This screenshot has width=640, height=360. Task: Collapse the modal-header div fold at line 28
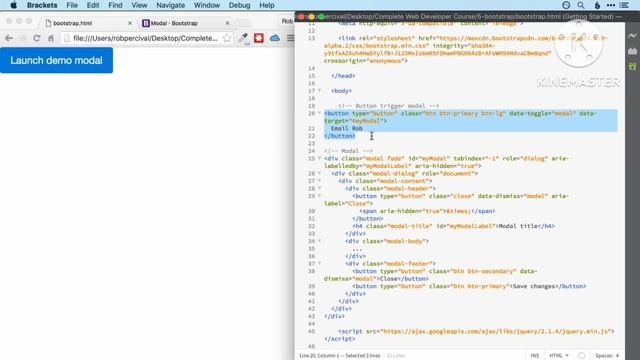click(x=320, y=189)
